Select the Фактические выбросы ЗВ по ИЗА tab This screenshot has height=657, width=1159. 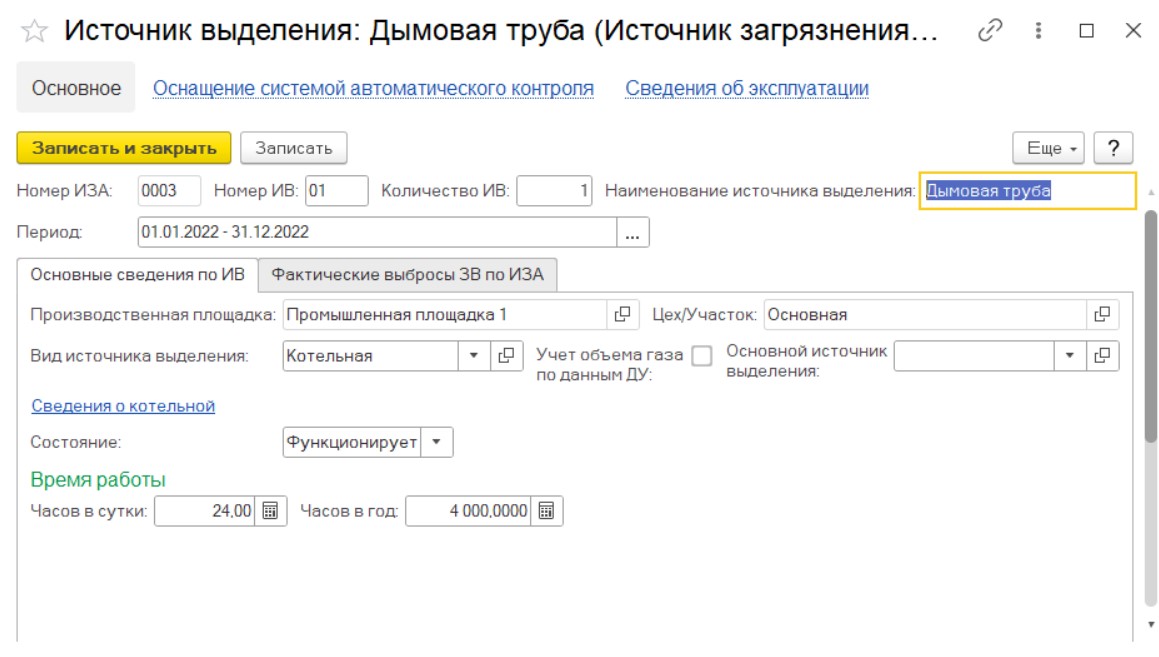click(407, 274)
